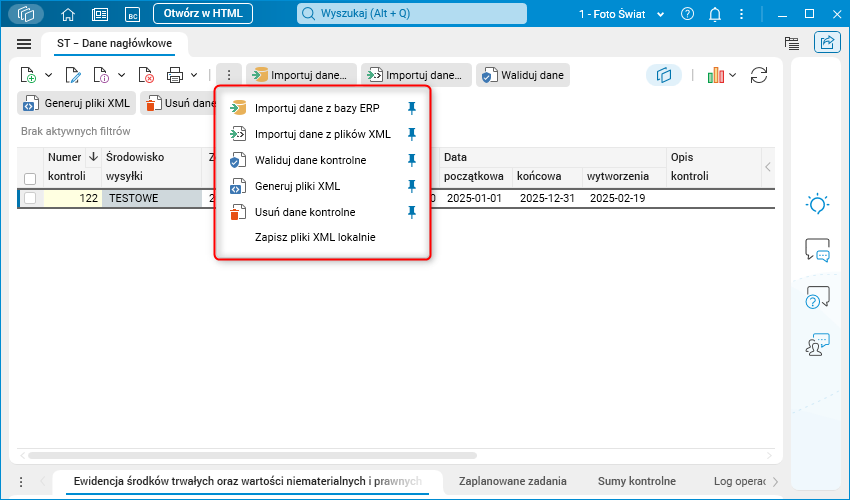Image resolution: width=850 pixels, height=500 pixels.
Task: Sort by Numer kontroli arrow
Action: (93, 157)
